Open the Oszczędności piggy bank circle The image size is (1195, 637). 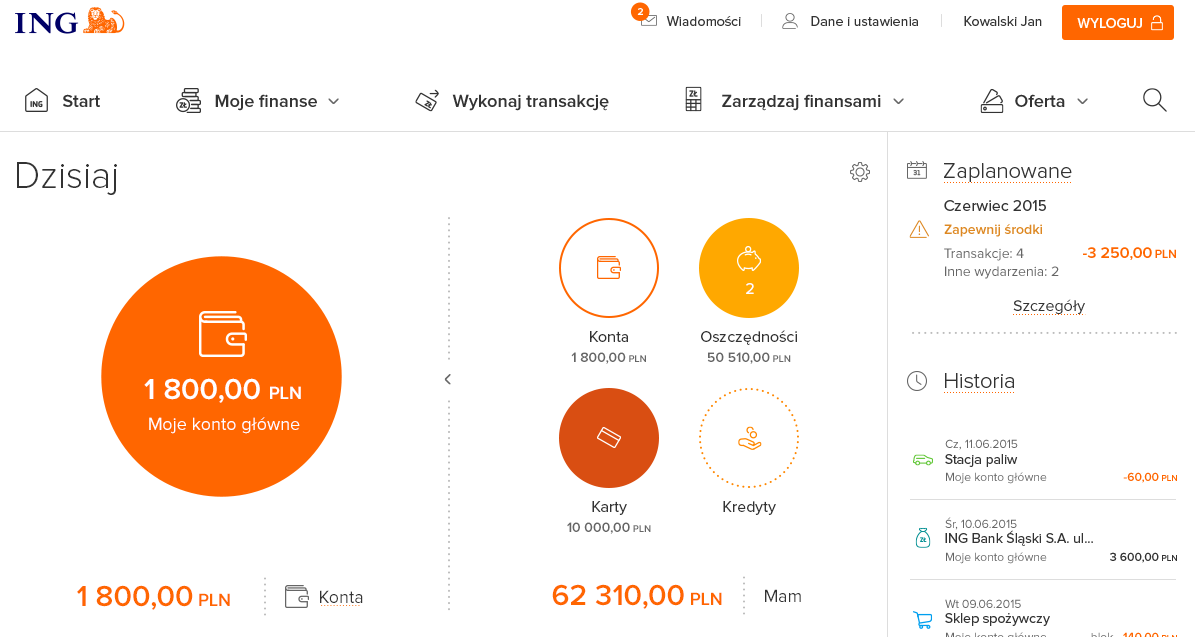(x=748, y=268)
